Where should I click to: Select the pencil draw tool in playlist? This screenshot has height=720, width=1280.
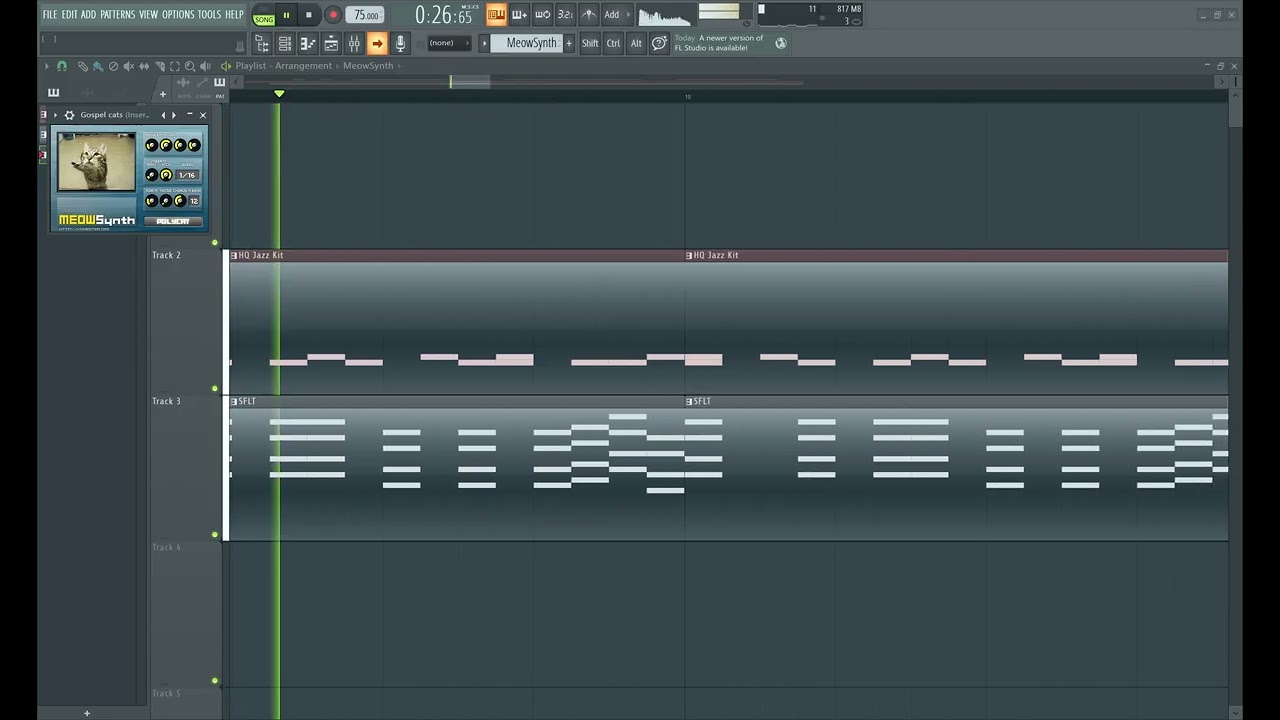83,66
